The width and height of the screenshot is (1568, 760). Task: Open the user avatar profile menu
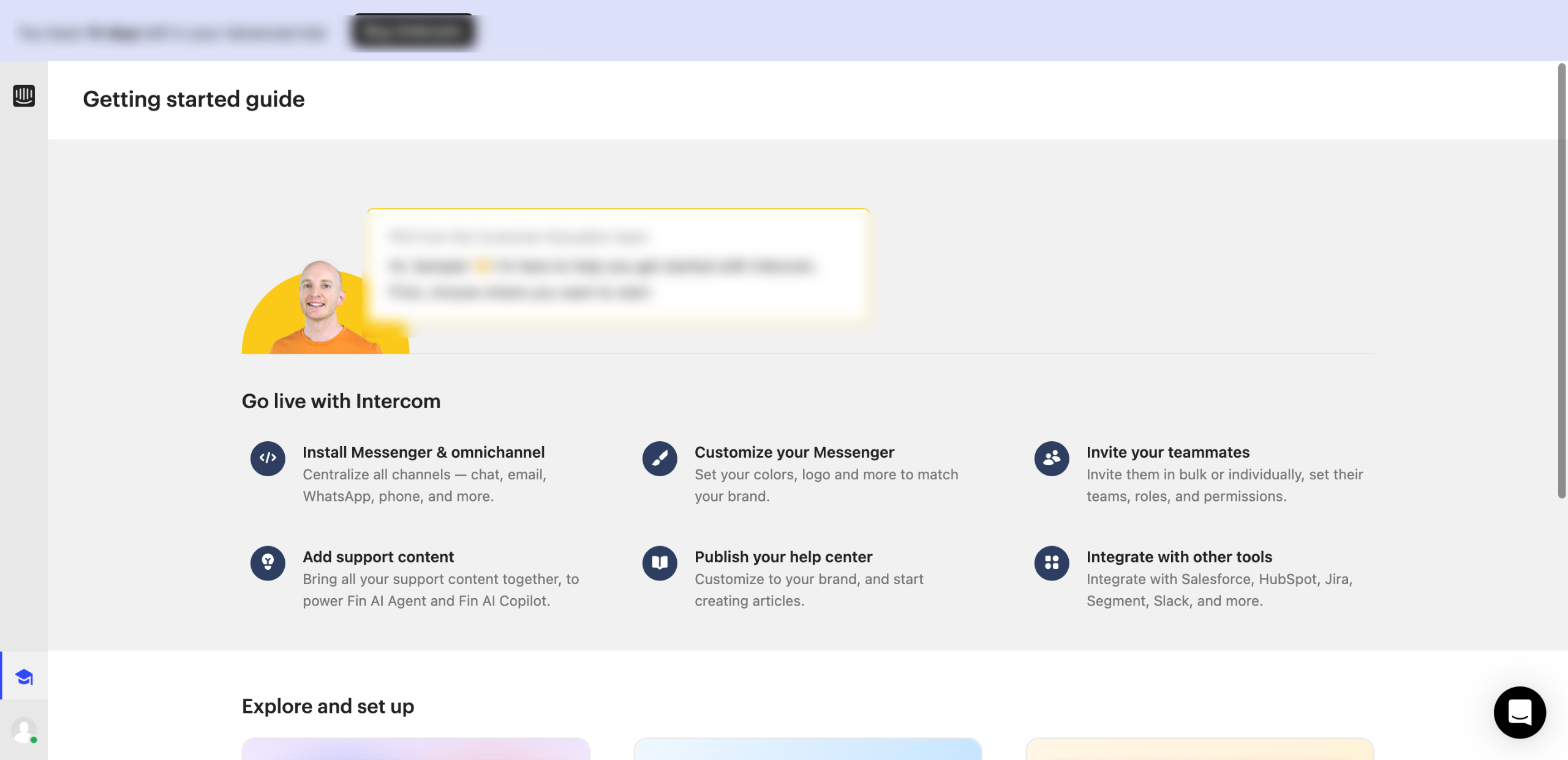click(x=24, y=730)
